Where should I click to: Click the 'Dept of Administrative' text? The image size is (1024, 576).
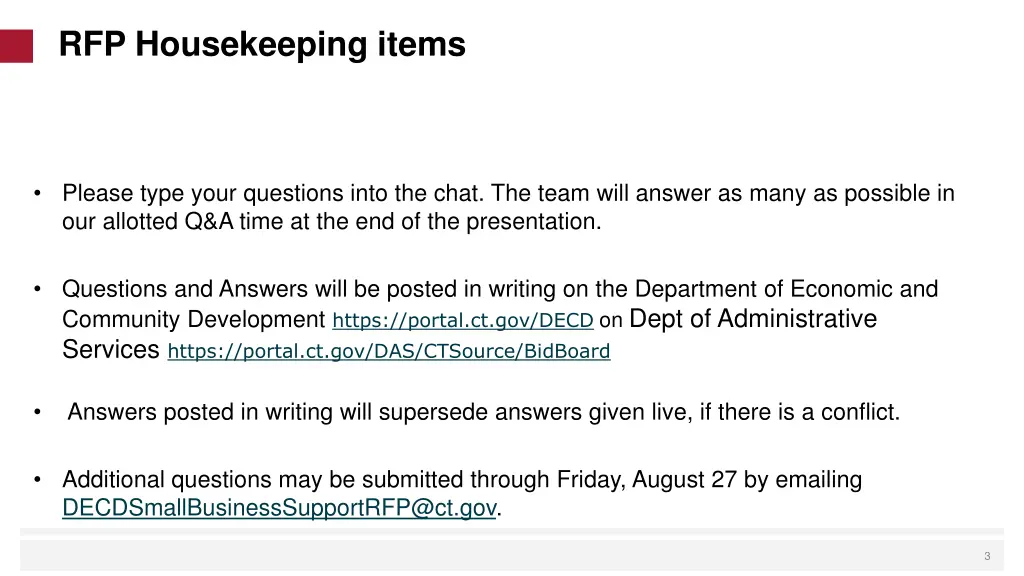[x=754, y=319]
